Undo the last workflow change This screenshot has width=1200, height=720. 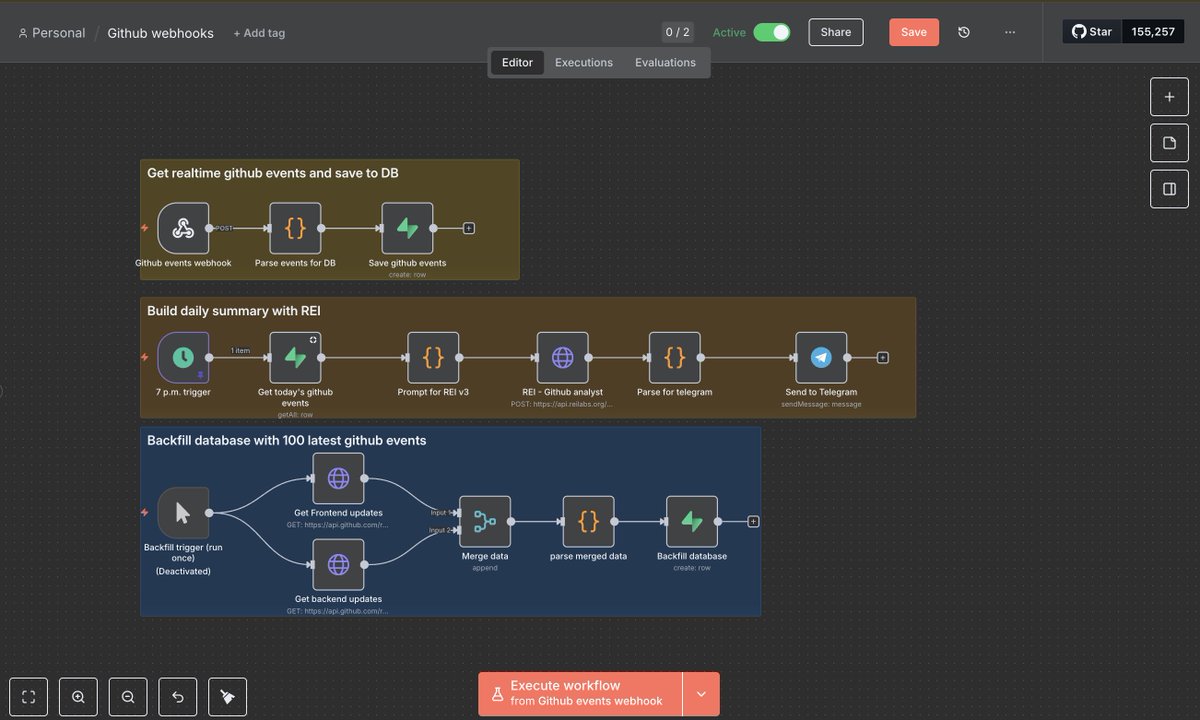[x=177, y=696]
